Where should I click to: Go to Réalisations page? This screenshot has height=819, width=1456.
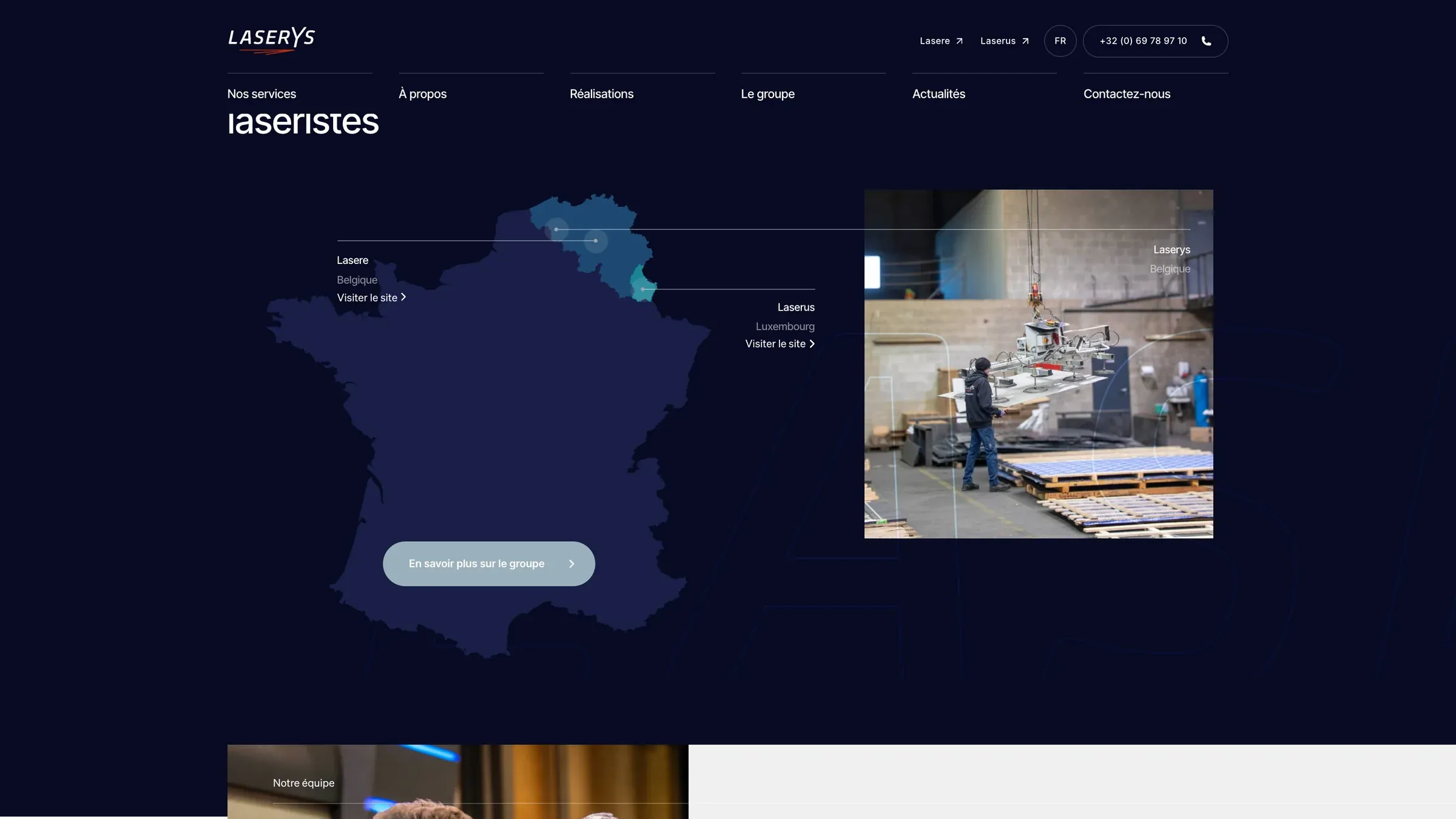[x=601, y=94]
